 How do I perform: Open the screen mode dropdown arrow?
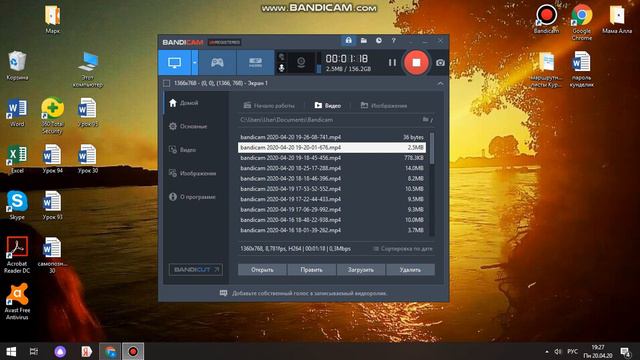tap(195, 62)
